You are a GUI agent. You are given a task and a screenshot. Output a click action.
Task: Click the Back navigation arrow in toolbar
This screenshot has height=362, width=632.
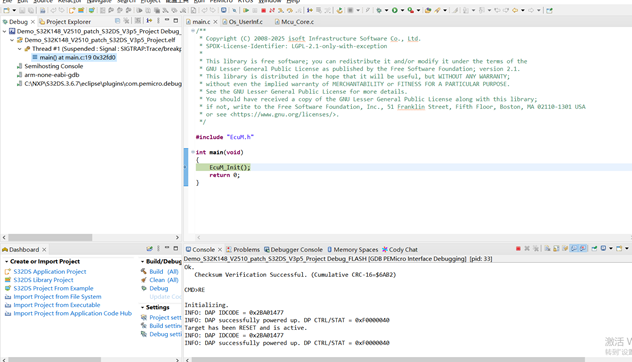pyautogui.click(x=515, y=10)
